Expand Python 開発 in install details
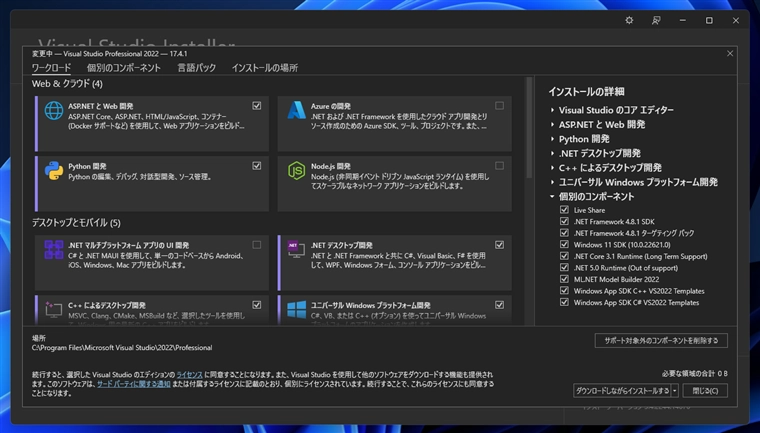The height and width of the screenshot is (433, 760). click(x=552, y=139)
